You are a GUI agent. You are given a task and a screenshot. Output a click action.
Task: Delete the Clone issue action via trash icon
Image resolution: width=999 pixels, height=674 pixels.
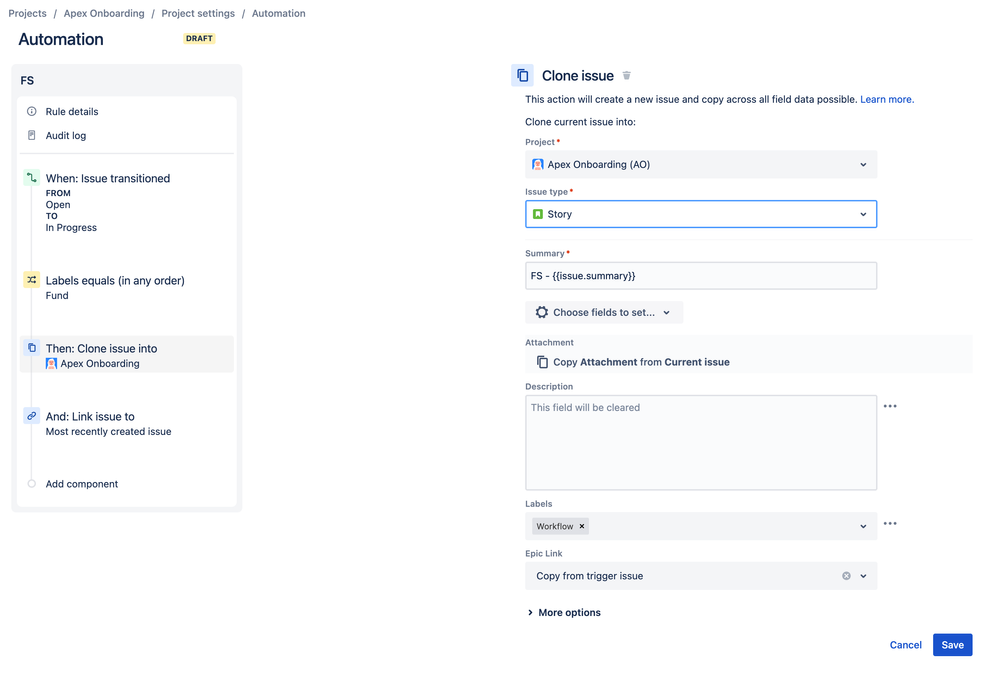pos(626,76)
